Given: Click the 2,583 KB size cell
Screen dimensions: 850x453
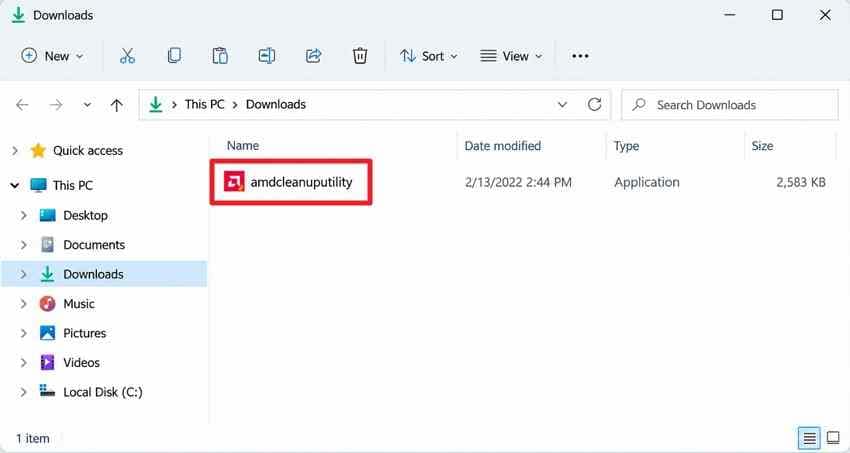Looking at the screenshot, I should (801, 182).
